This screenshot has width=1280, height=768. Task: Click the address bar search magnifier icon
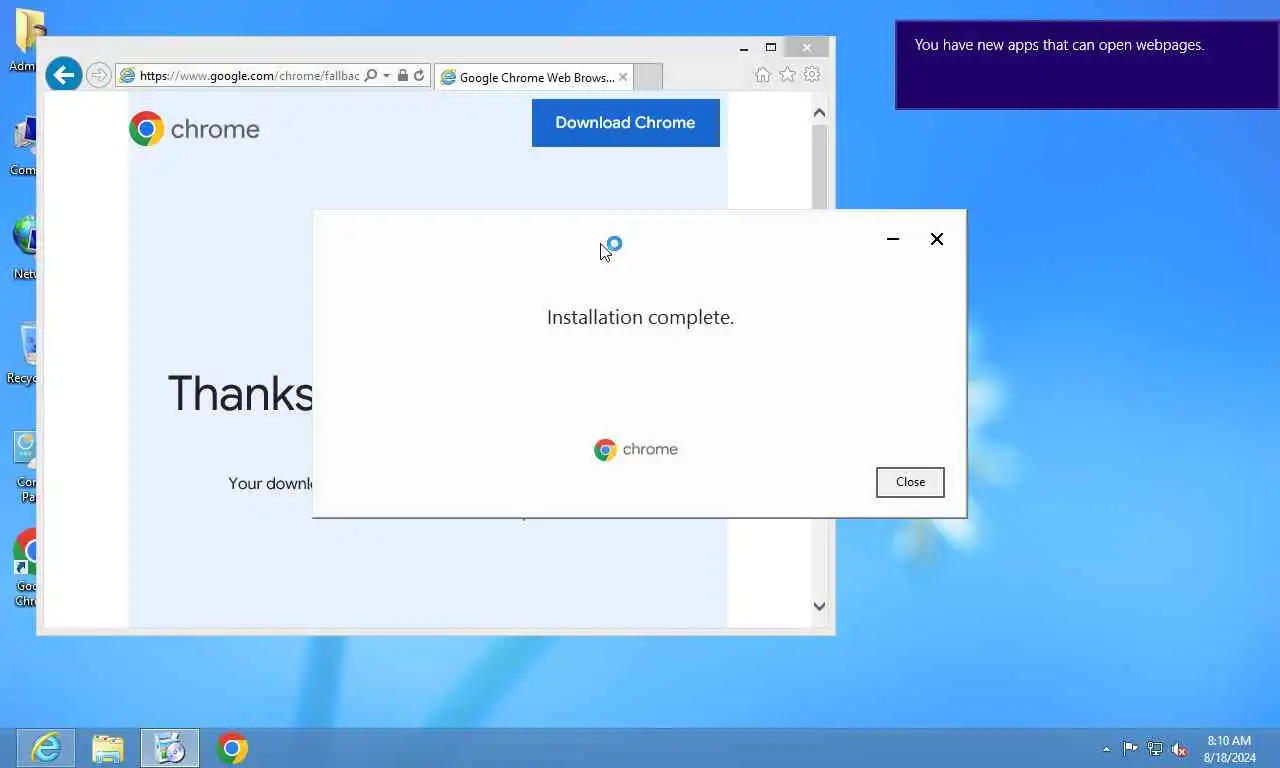pyautogui.click(x=371, y=76)
